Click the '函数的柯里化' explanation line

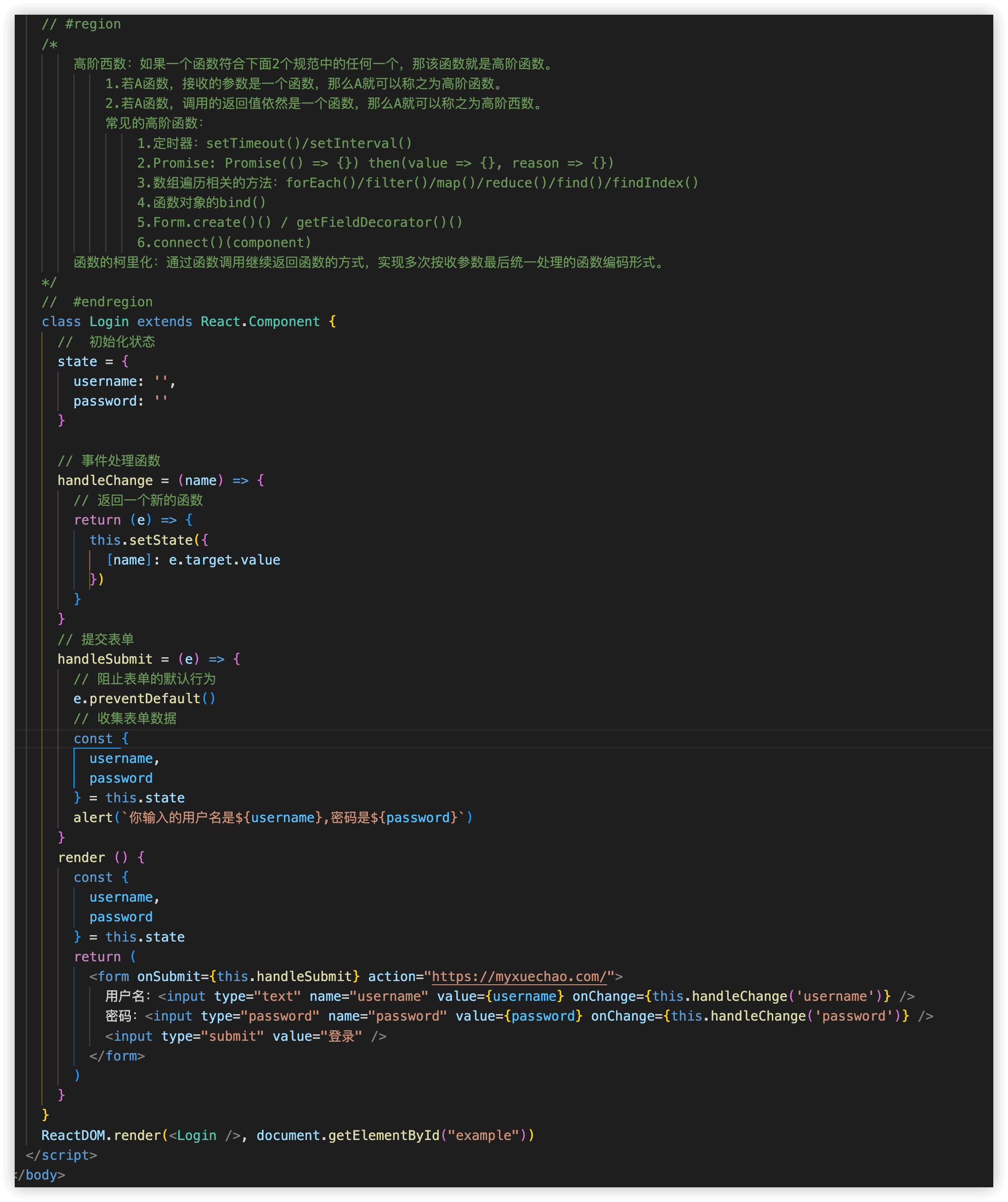tap(370, 262)
